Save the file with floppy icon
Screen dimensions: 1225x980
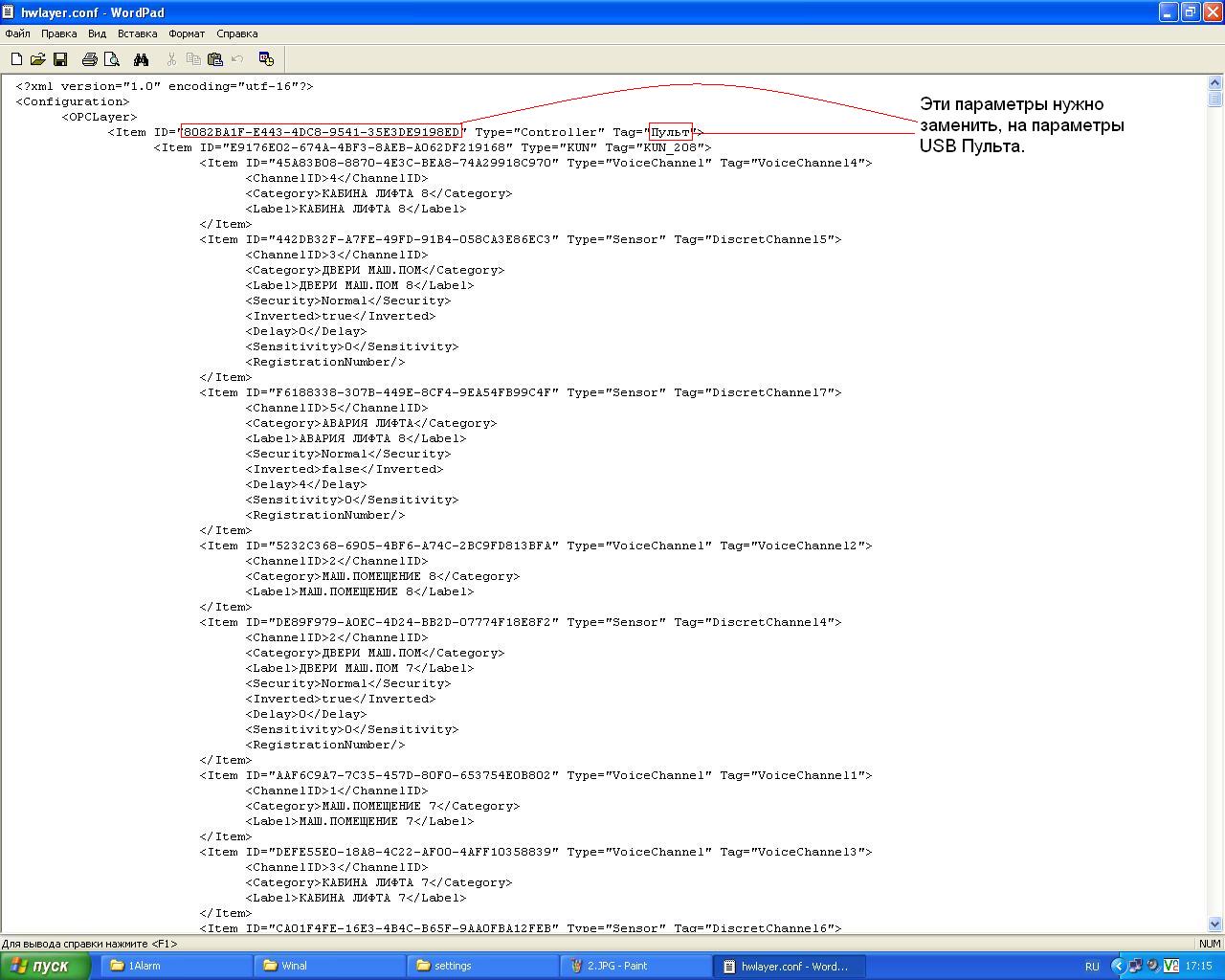60,59
